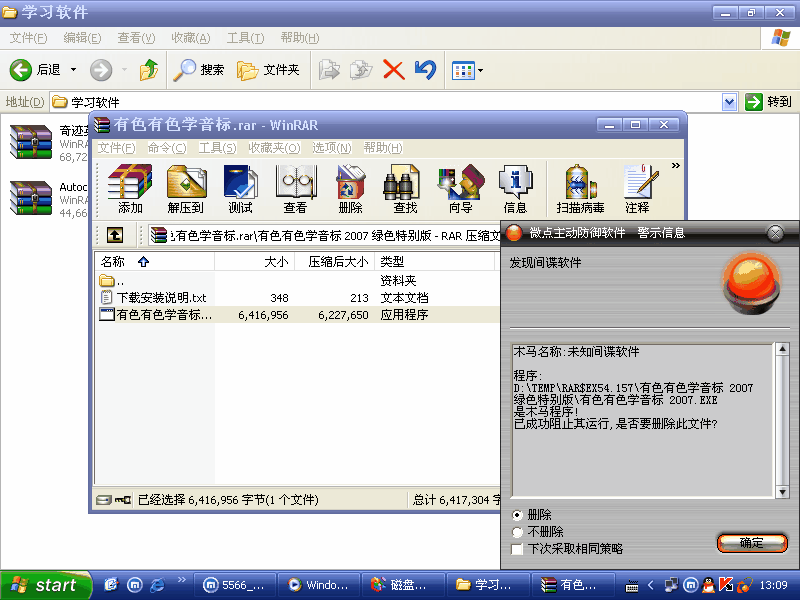Click the WinRAR 解压到 (Extract To) icon
Image resolution: width=800 pixels, height=600 pixels.
(x=186, y=189)
